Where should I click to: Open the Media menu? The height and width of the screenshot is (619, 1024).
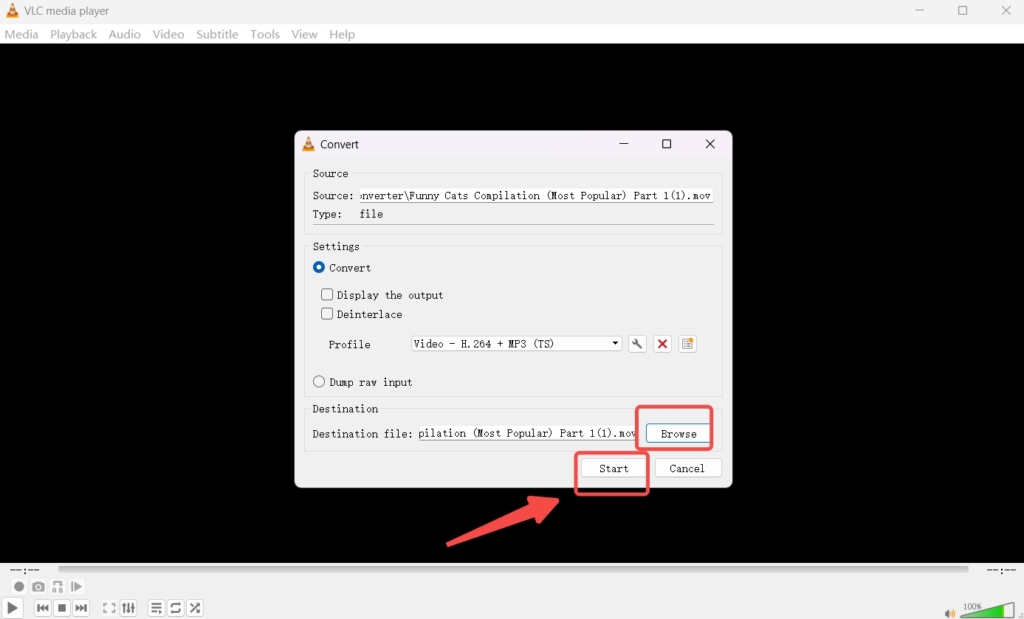[x=21, y=33]
